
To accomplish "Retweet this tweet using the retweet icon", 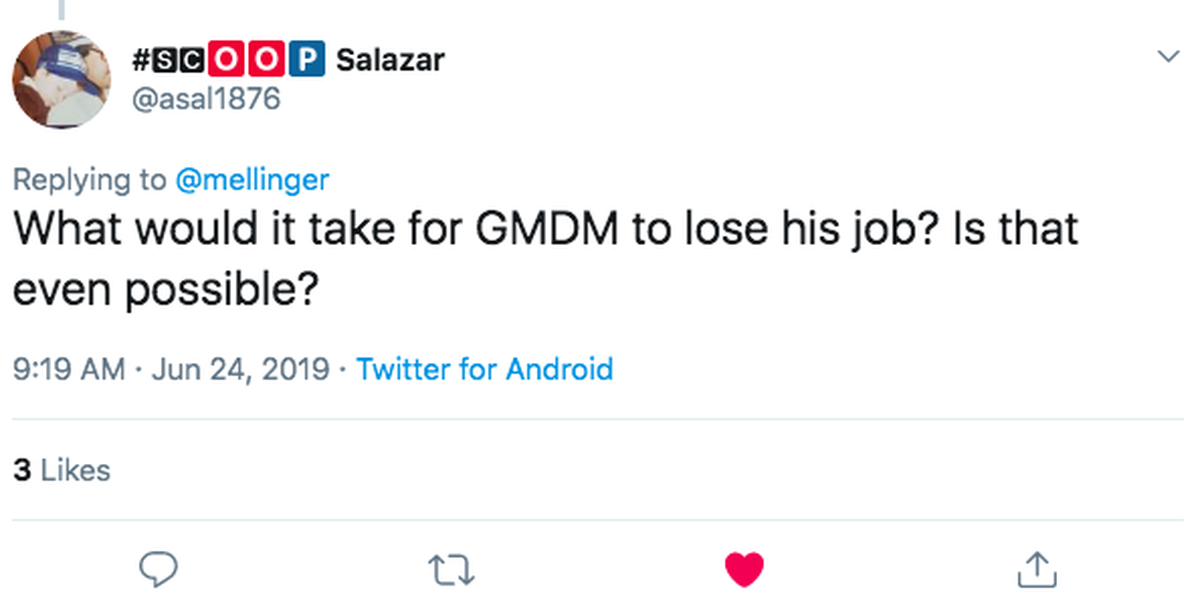I will coord(450,570).
